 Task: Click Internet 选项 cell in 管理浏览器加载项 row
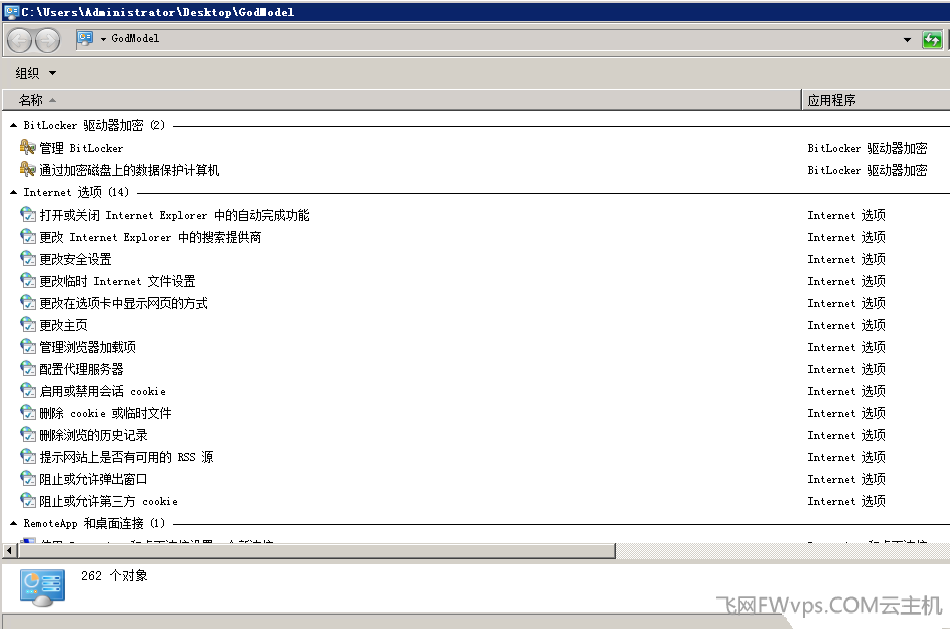(x=846, y=348)
